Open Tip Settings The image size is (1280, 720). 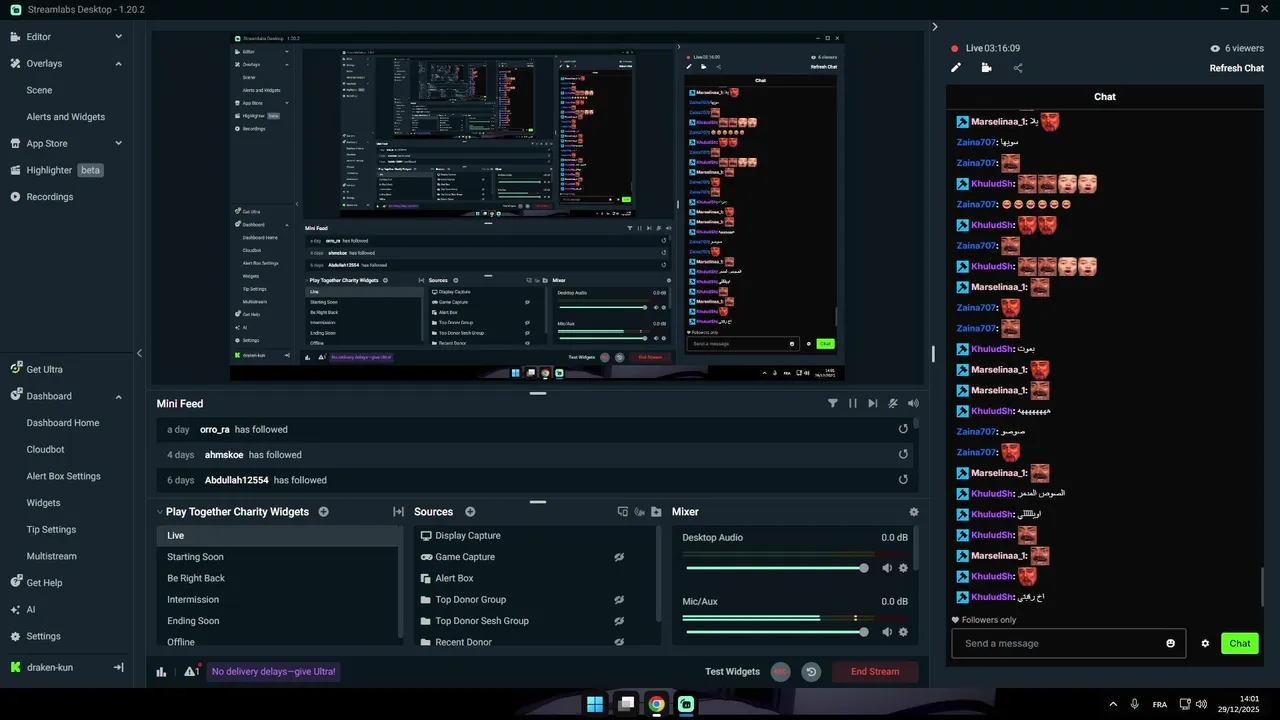tap(51, 530)
